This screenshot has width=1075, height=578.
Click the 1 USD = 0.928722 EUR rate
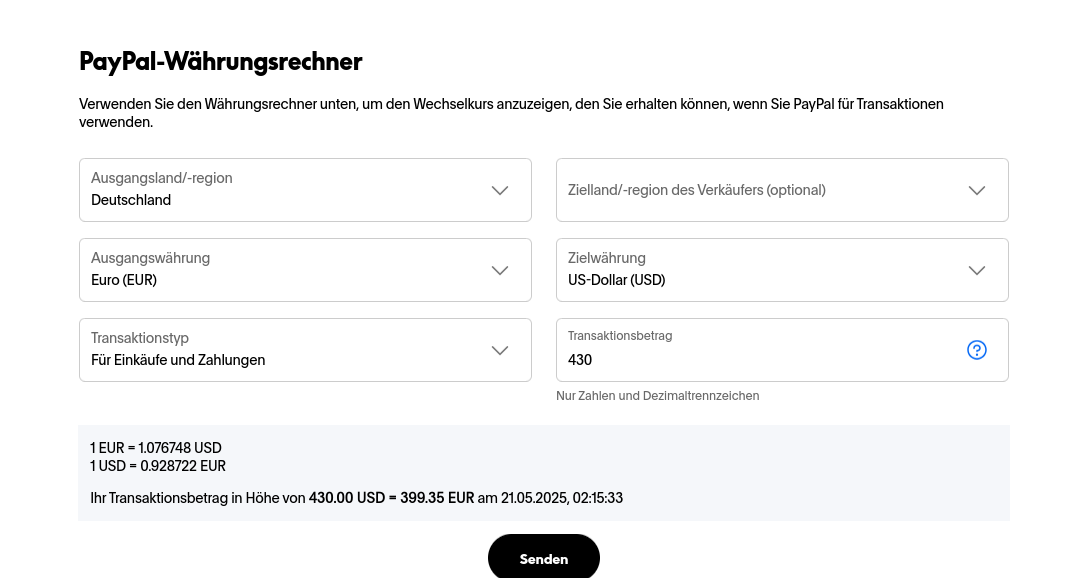[x=158, y=466]
